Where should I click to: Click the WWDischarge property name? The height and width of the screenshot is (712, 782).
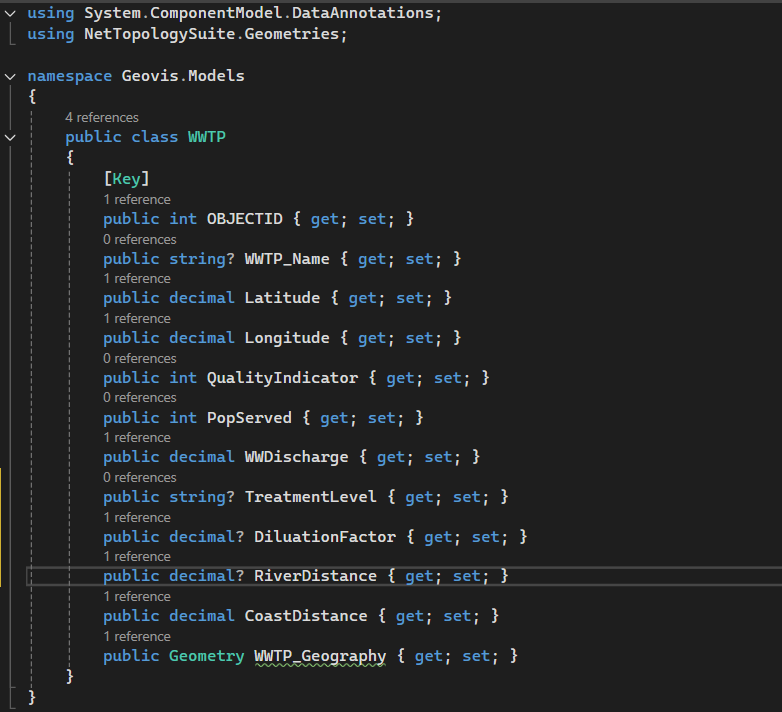click(296, 457)
